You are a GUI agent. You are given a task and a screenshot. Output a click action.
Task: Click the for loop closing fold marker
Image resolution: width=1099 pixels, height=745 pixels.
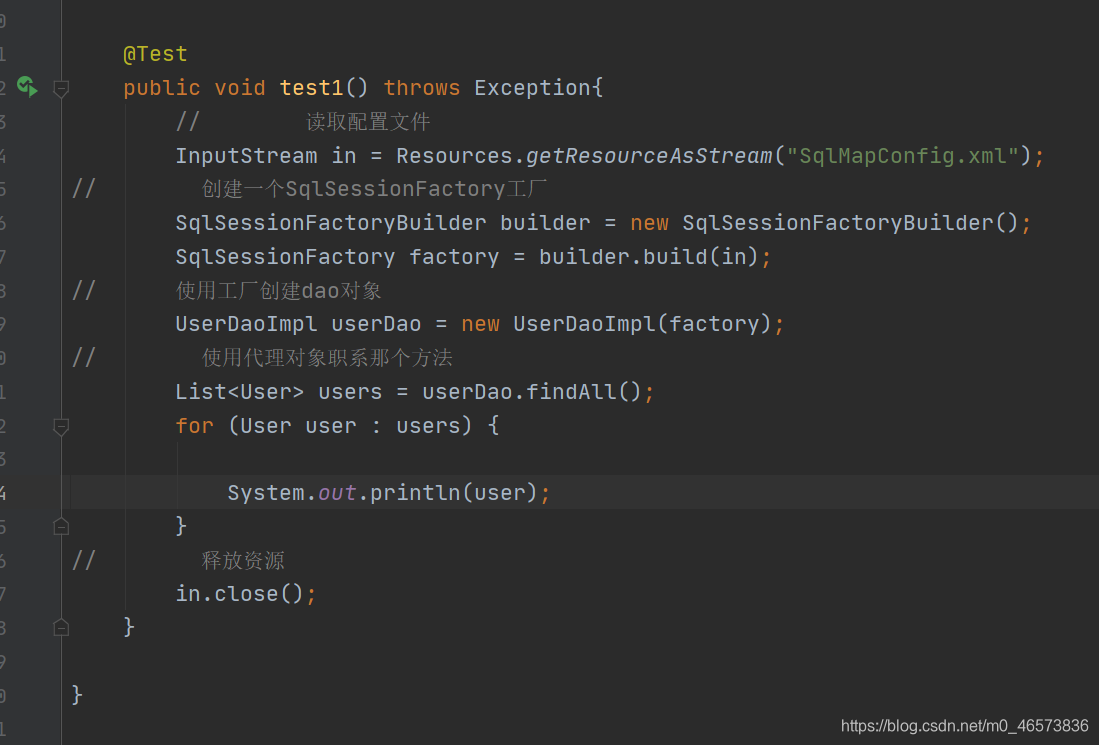coord(61,526)
